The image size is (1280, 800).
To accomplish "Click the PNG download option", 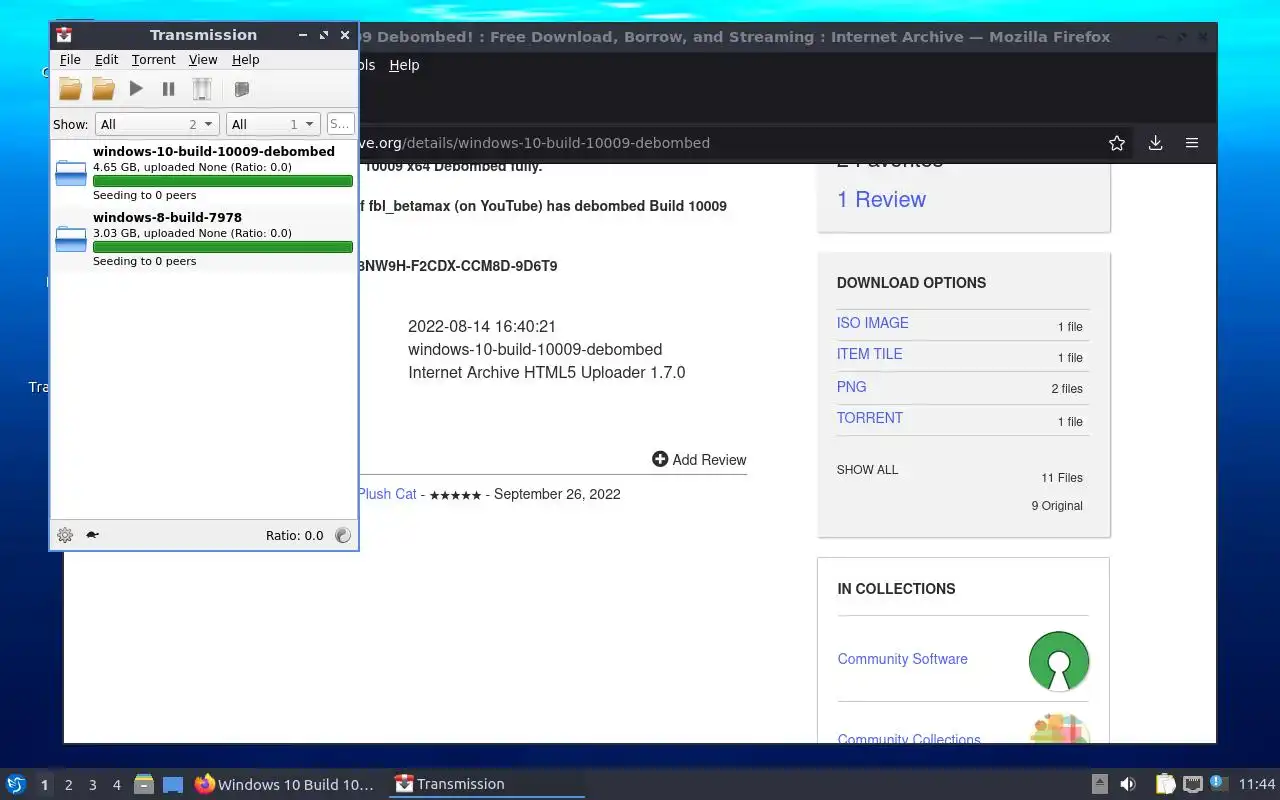I will 852,387.
